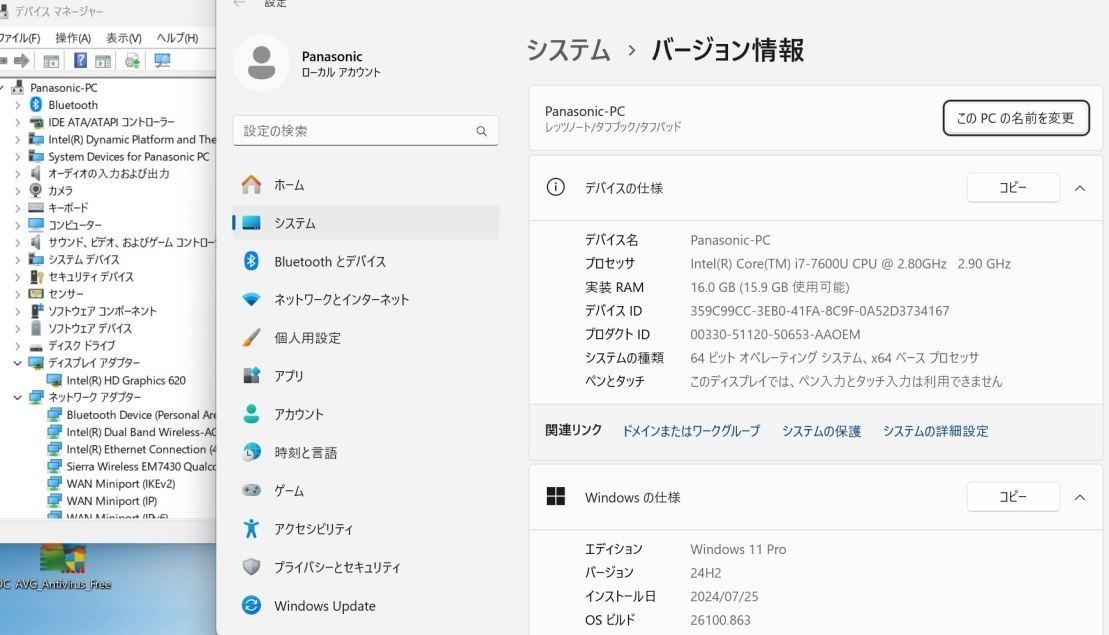
Task: Select WAN Miniport (IKEv2) adapter
Action: point(120,484)
